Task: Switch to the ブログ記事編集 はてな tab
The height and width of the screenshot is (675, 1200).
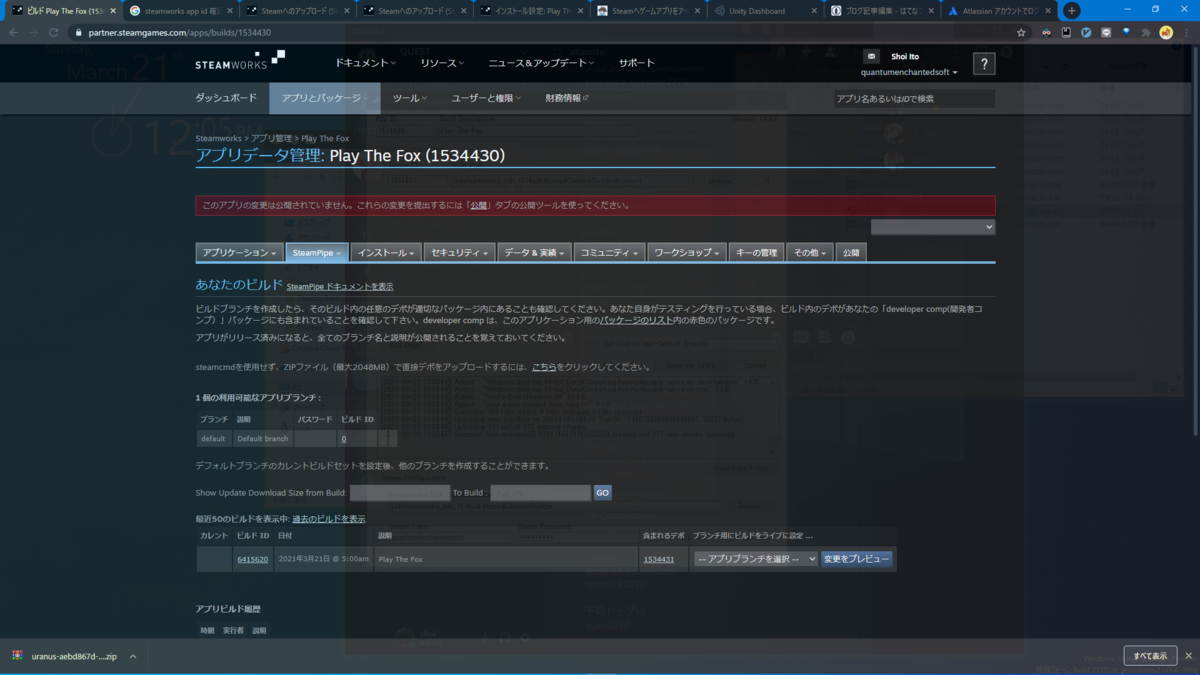Action: click(883, 11)
